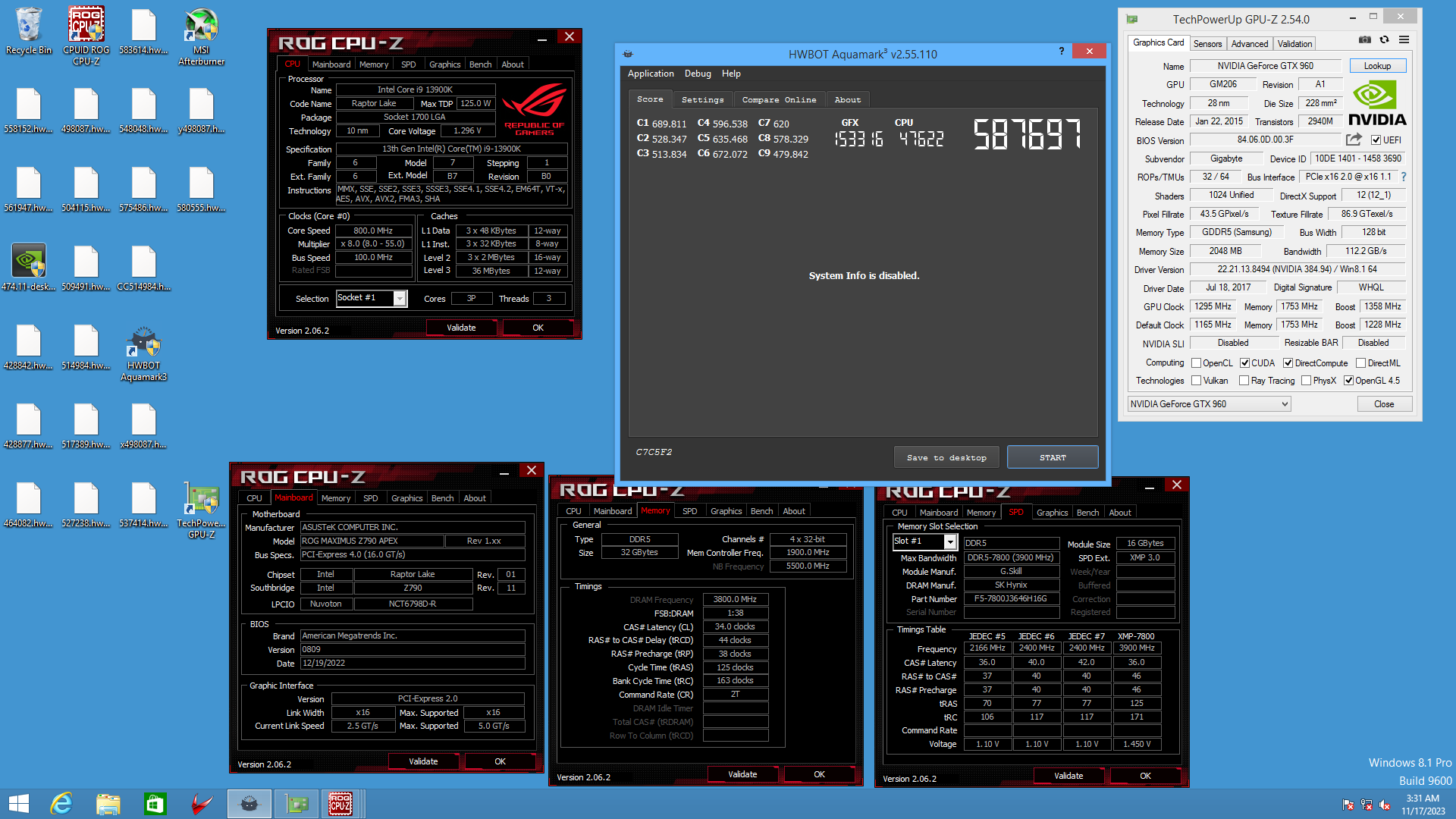
Task: Click ROG CPU-Z taskbar button
Action: (341, 804)
